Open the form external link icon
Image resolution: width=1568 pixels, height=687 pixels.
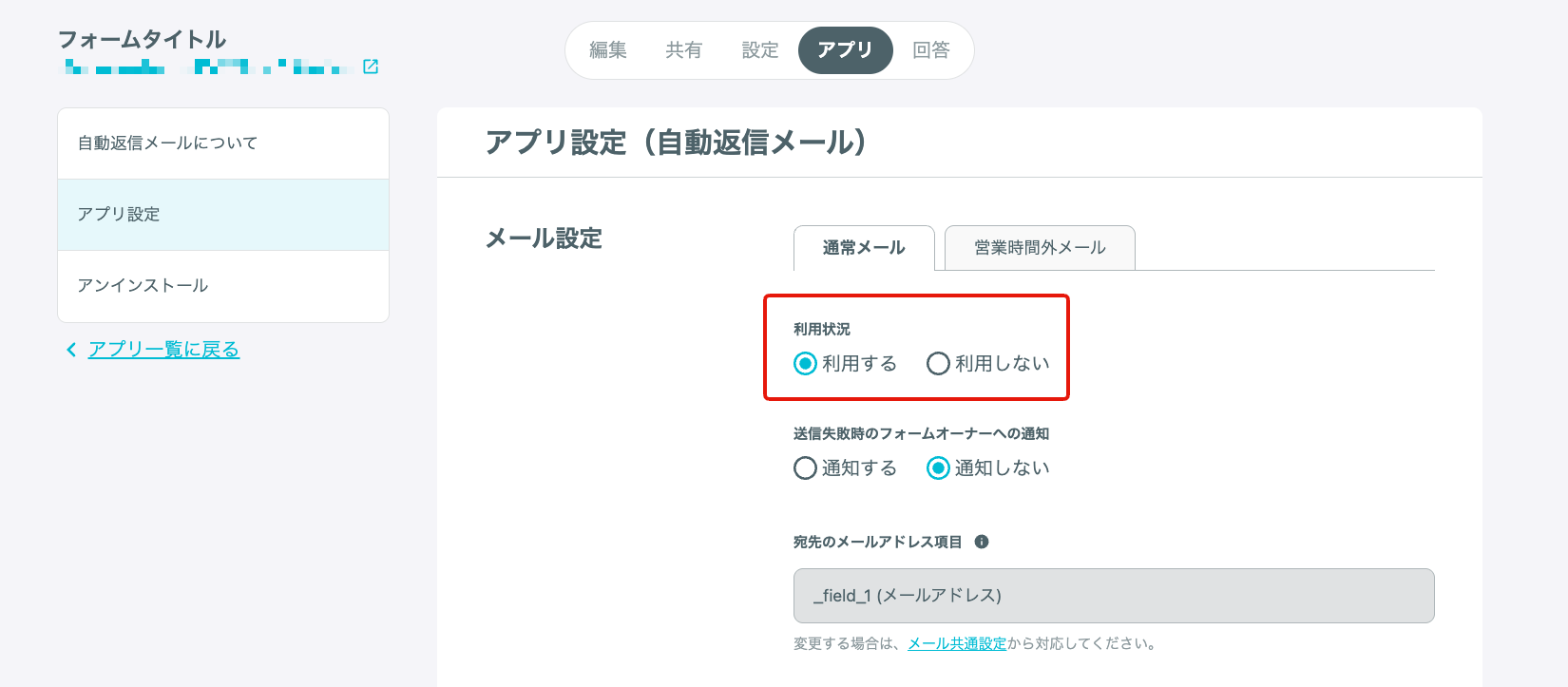pyautogui.click(x=371, y=67)
